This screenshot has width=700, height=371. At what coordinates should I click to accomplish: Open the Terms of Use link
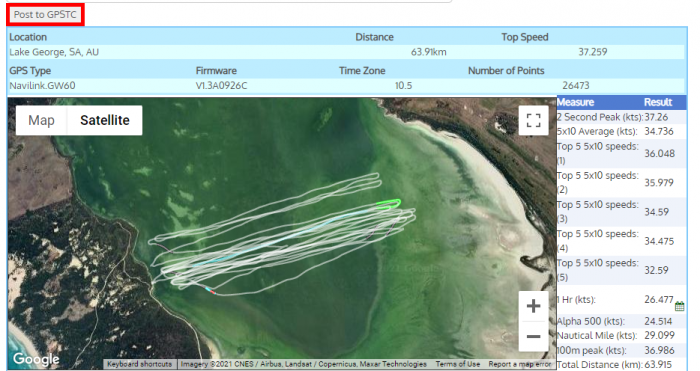(458, 364)
